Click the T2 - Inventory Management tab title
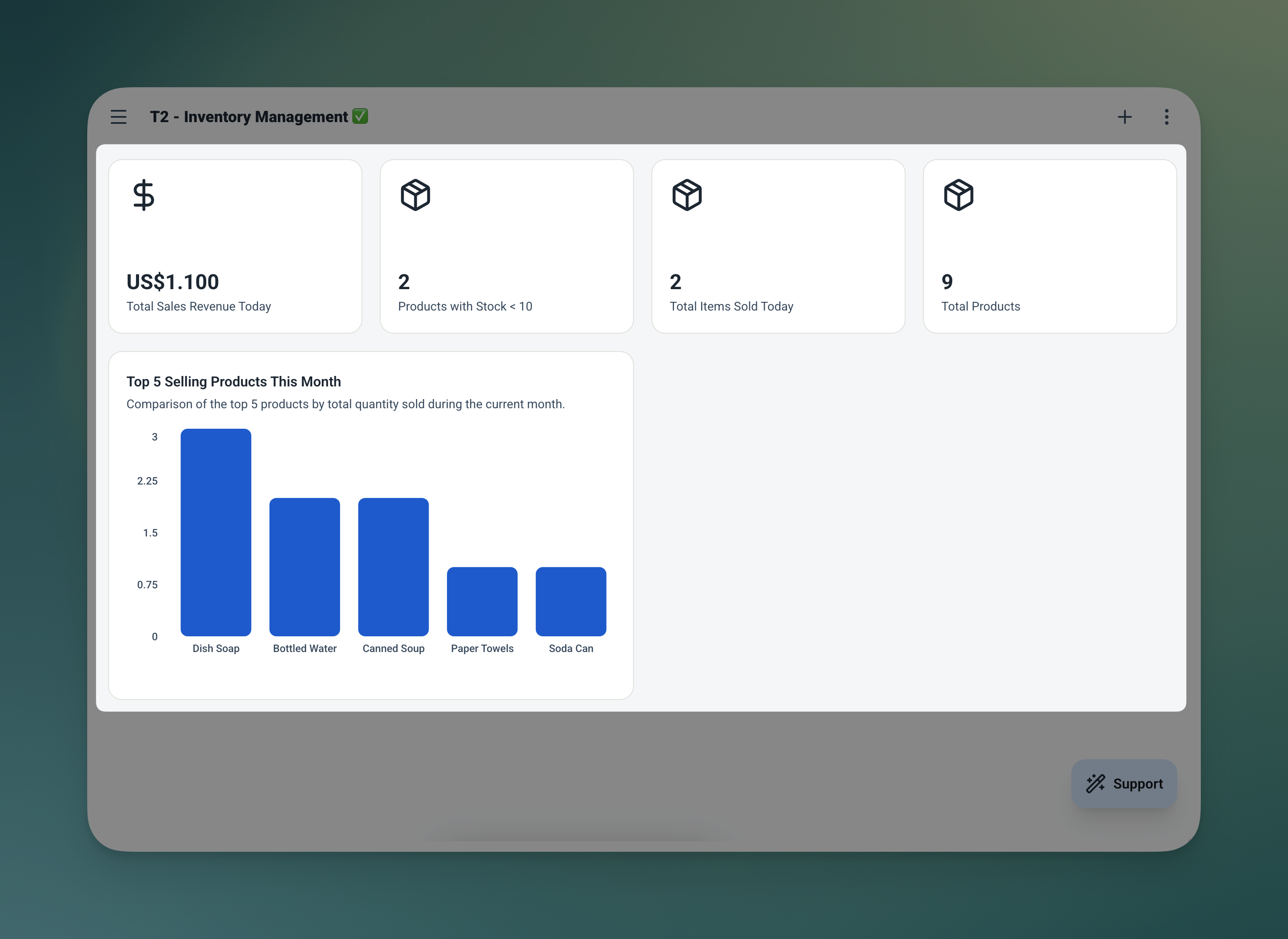The image size is (1288, 939). coord(248,116)
